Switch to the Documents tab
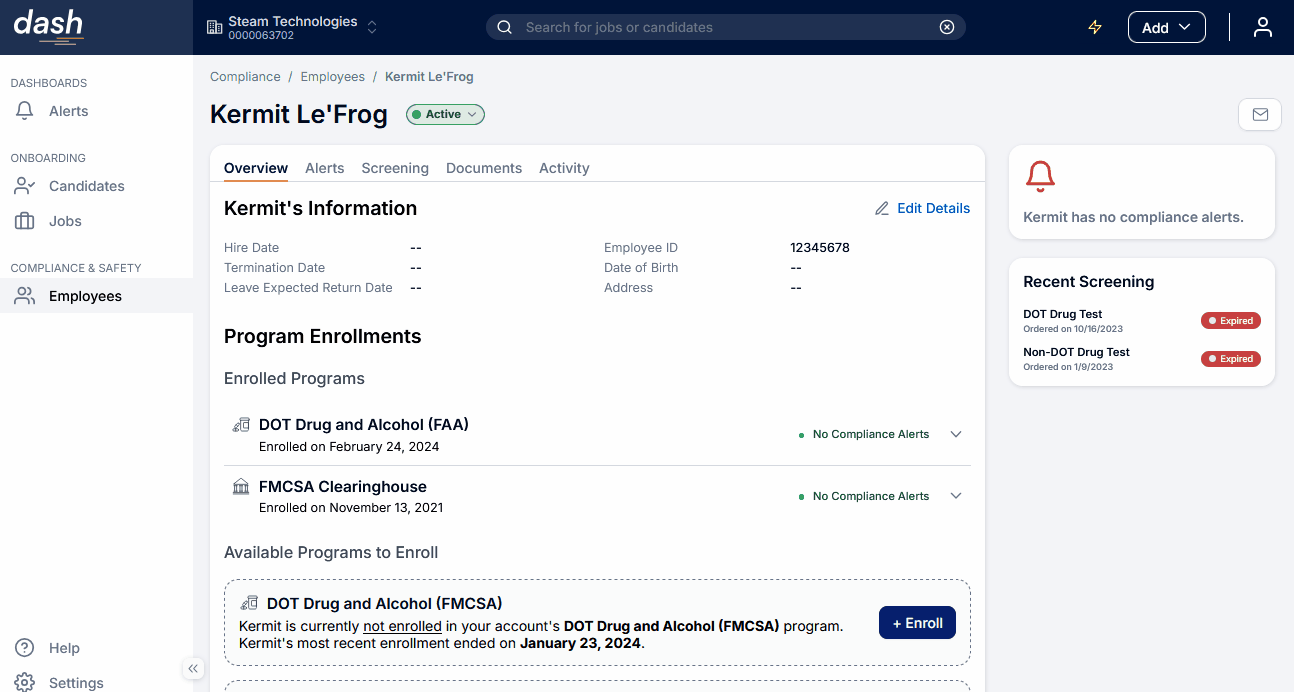 click(484, 168)
